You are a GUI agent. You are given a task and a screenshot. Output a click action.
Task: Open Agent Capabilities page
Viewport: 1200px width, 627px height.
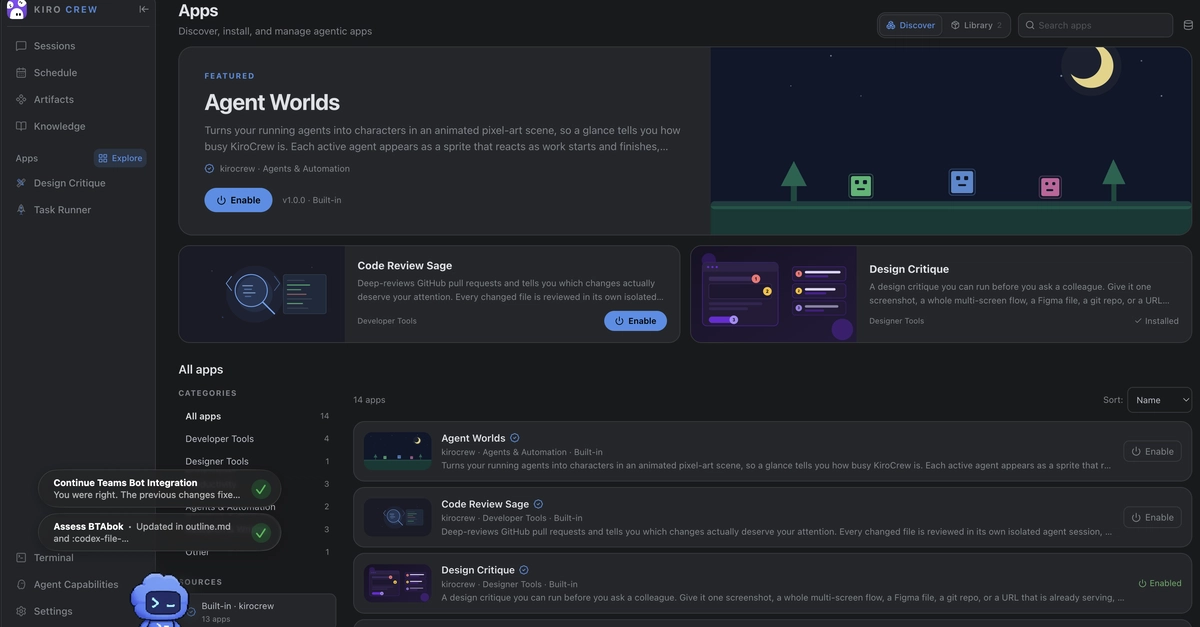(78, 585)
